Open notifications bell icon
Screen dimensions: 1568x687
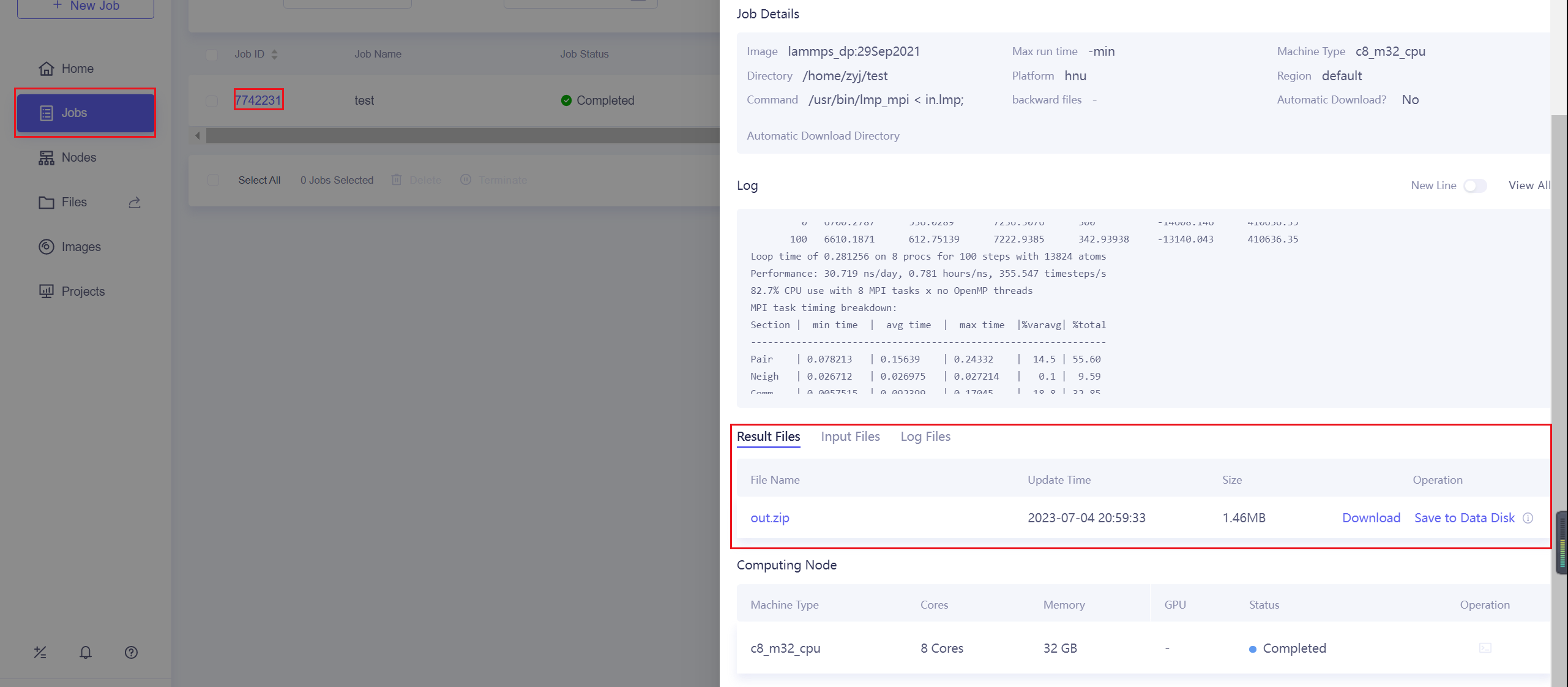point(86,652)
